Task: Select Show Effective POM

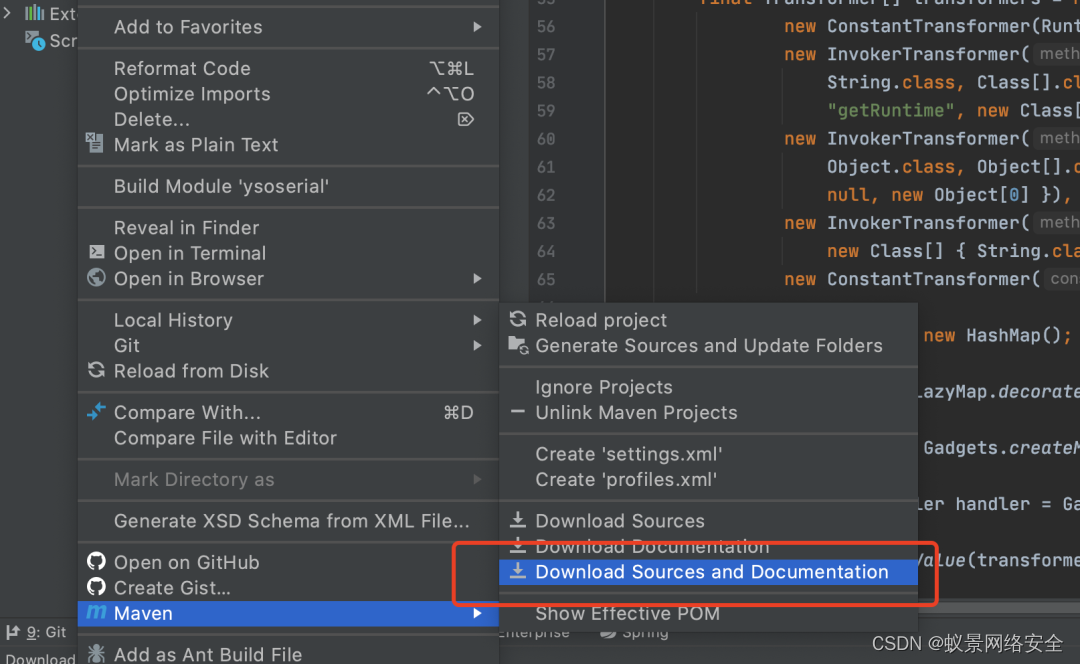Action: pyautogui.click(x=627, y=614)
